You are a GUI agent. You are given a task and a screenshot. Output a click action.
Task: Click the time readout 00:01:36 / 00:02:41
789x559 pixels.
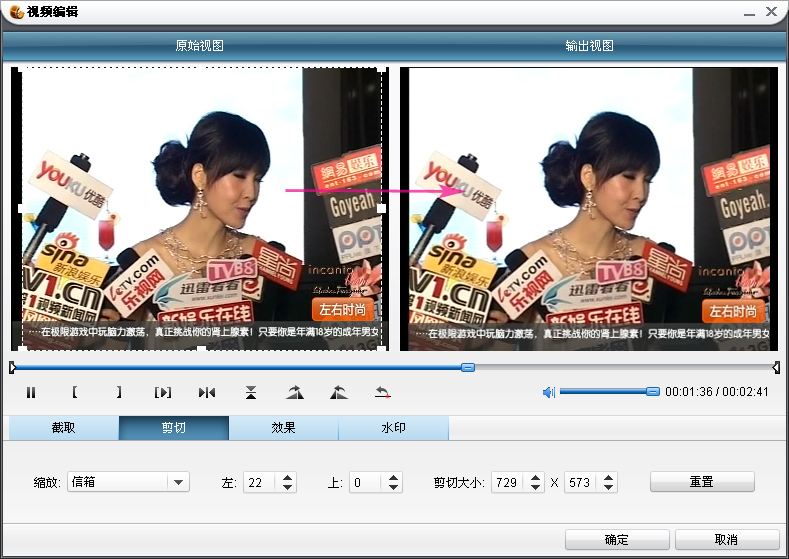(x=717, y=391)
